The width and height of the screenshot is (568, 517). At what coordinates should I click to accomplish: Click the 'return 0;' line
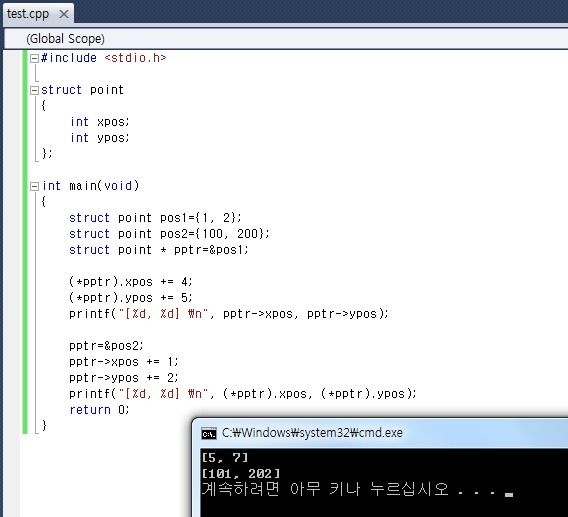[x=99, y=410]
